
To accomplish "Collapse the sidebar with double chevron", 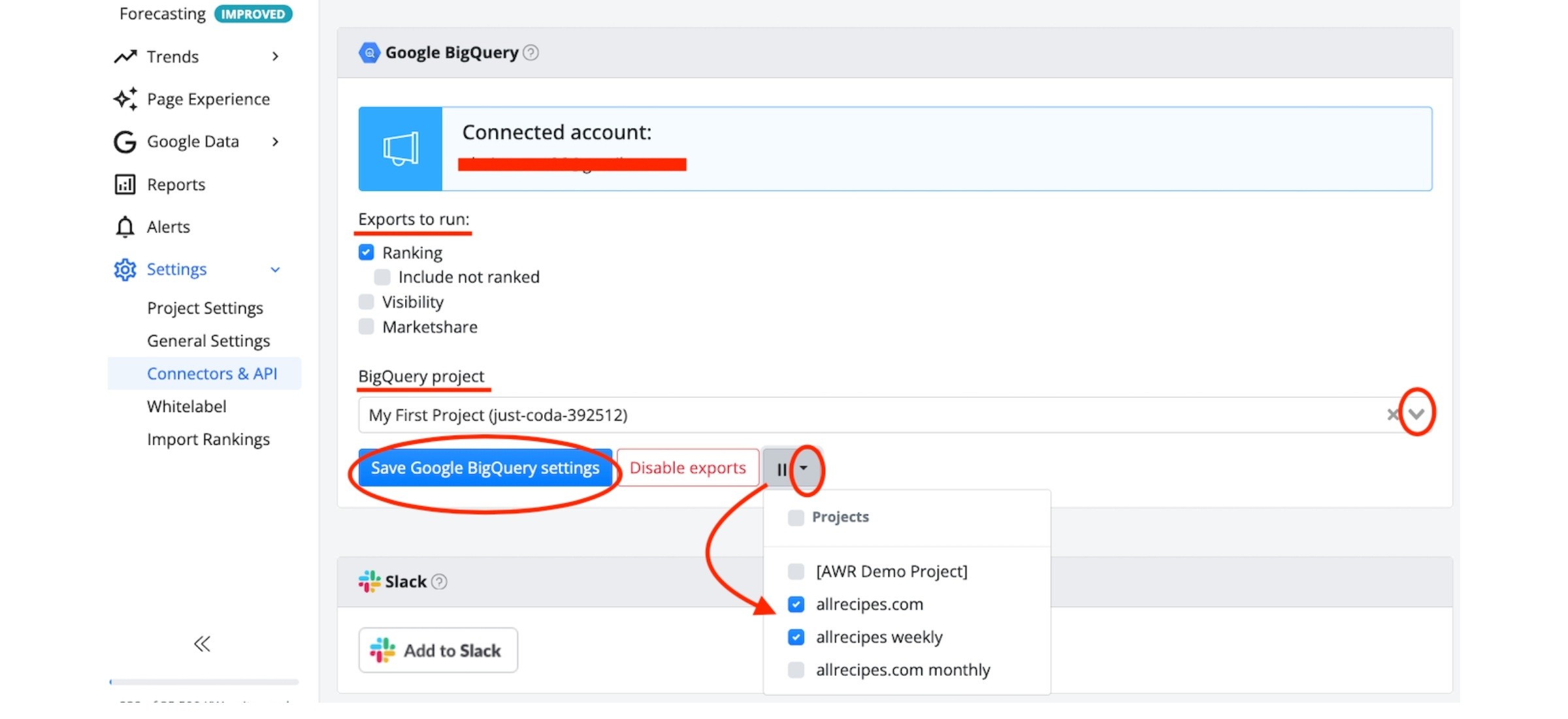I will [202, 644].
